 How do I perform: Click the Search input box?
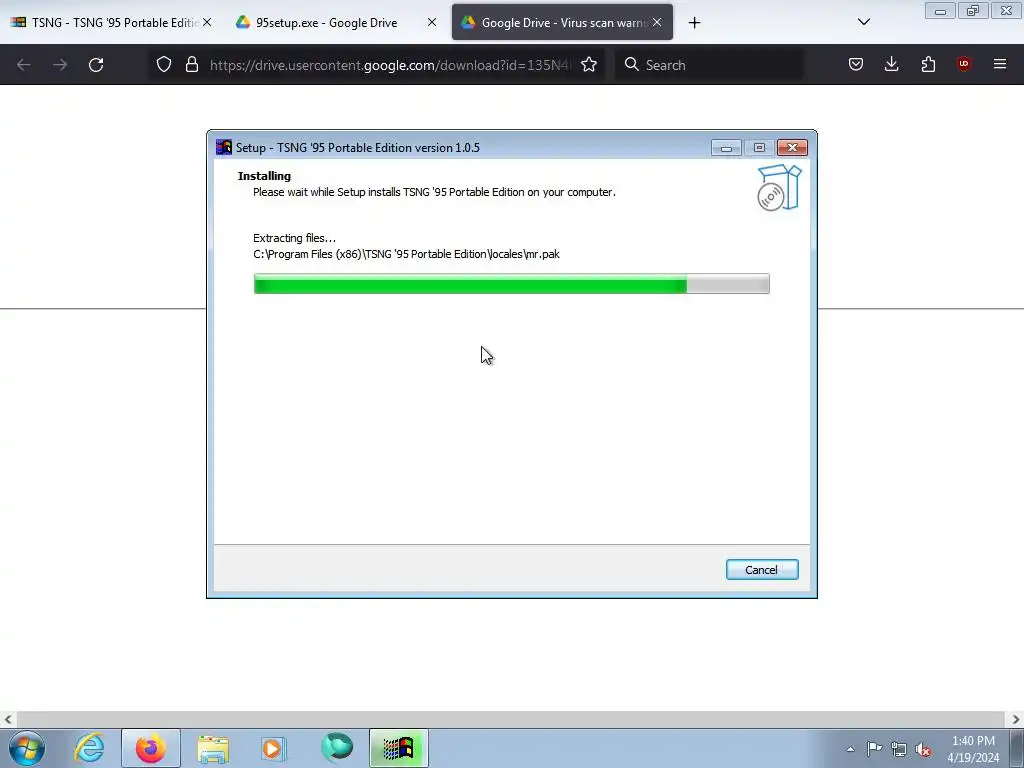(709, 65)
